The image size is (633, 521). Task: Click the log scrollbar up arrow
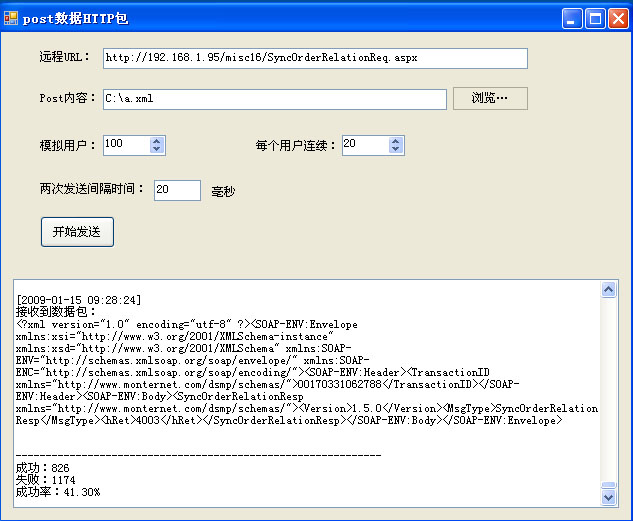608,289
